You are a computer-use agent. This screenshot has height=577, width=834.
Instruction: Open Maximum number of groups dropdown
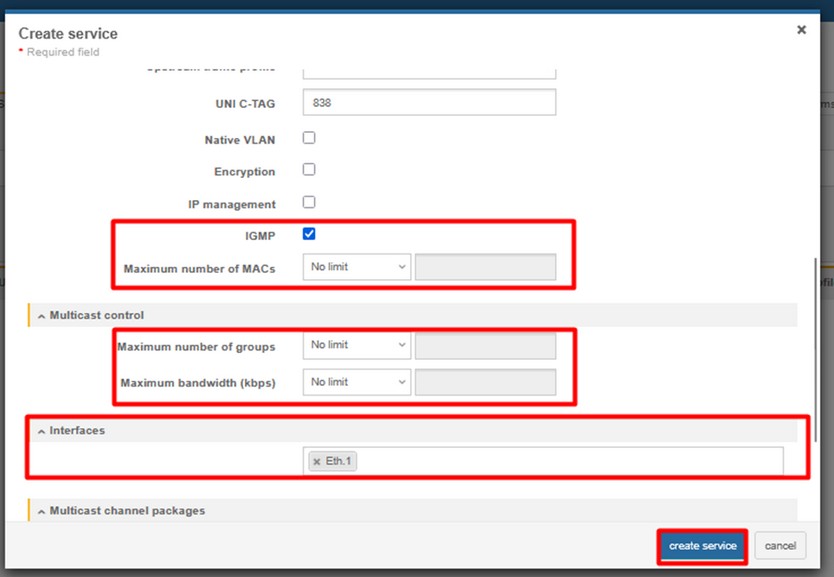point(357,345)
